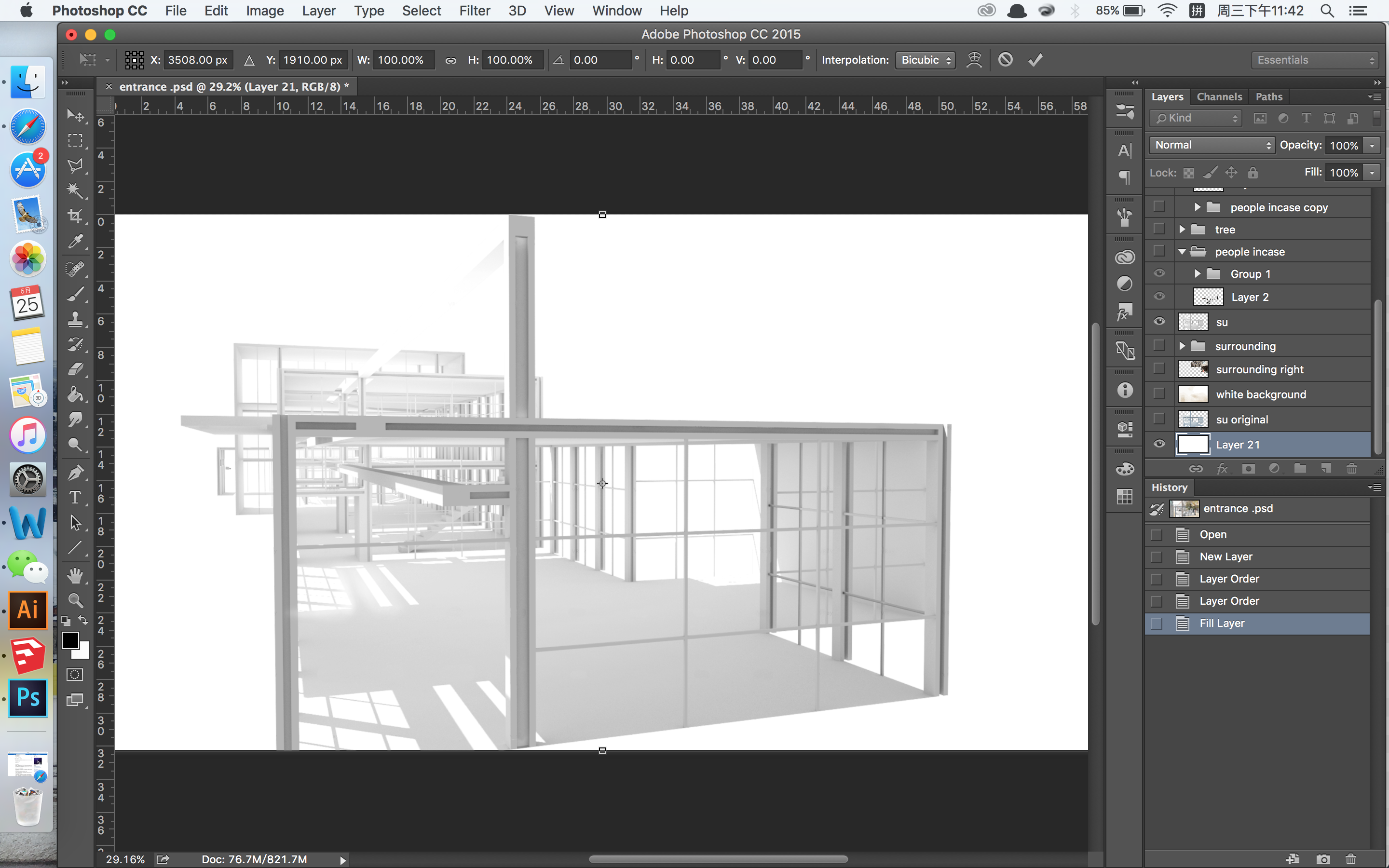The height and width of the screenshot is (868, 1389).
Task: Select the Healing Brush tool
Action: pyautogui.click(x=75, y=268)
